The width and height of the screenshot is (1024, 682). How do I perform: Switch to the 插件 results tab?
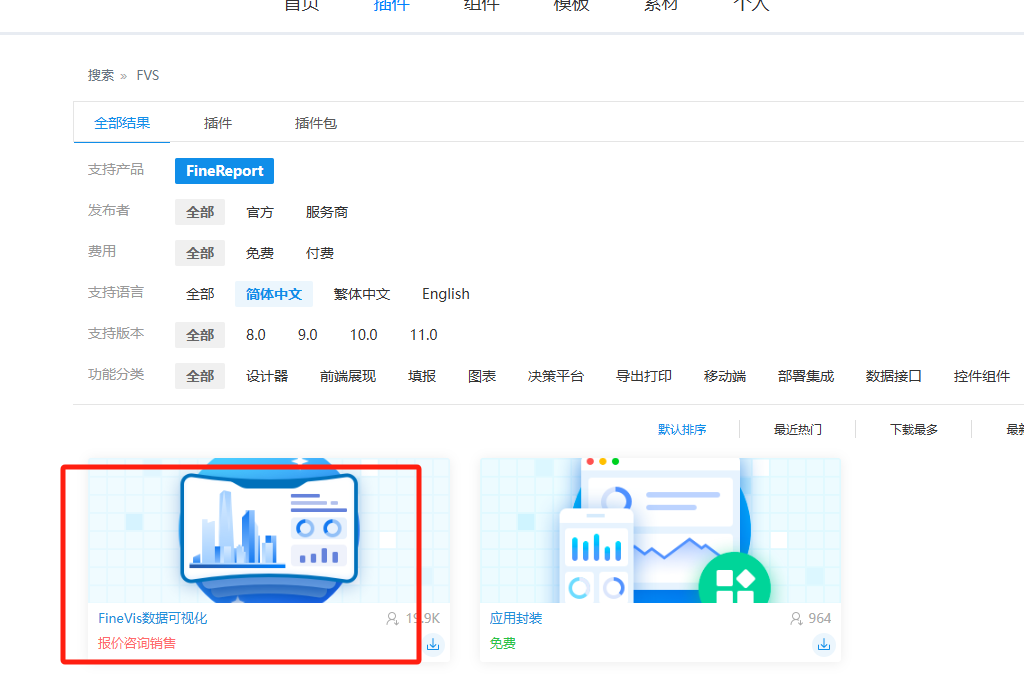pos(218,123)
